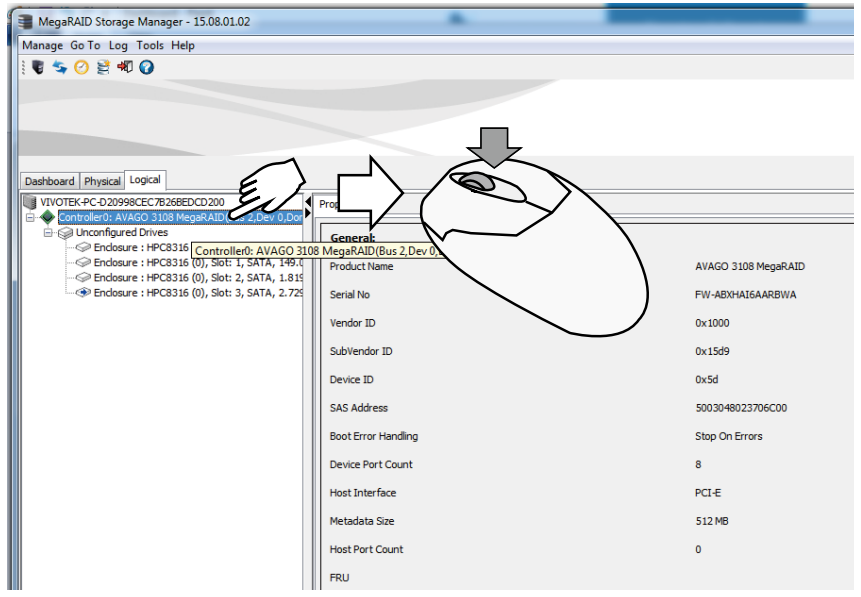Click the Product Name label

tap(361, 266)
